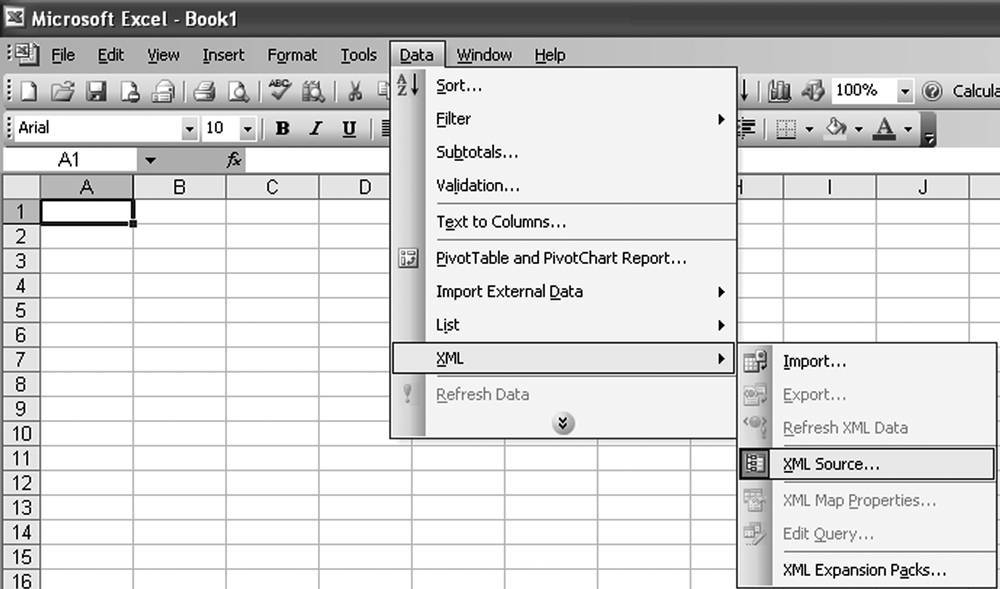Choose Text to Columns... entry
This screenshot has width=1000, height=589.
coord(564,222)
